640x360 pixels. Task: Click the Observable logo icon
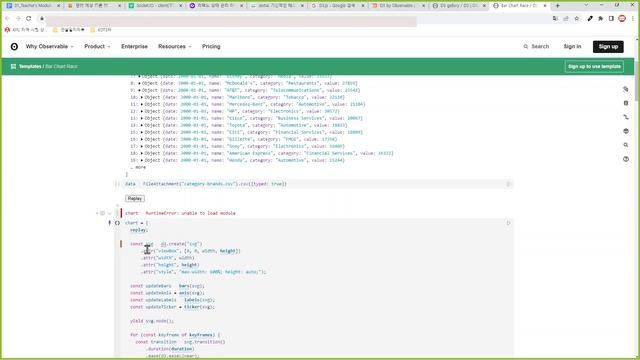14,47
